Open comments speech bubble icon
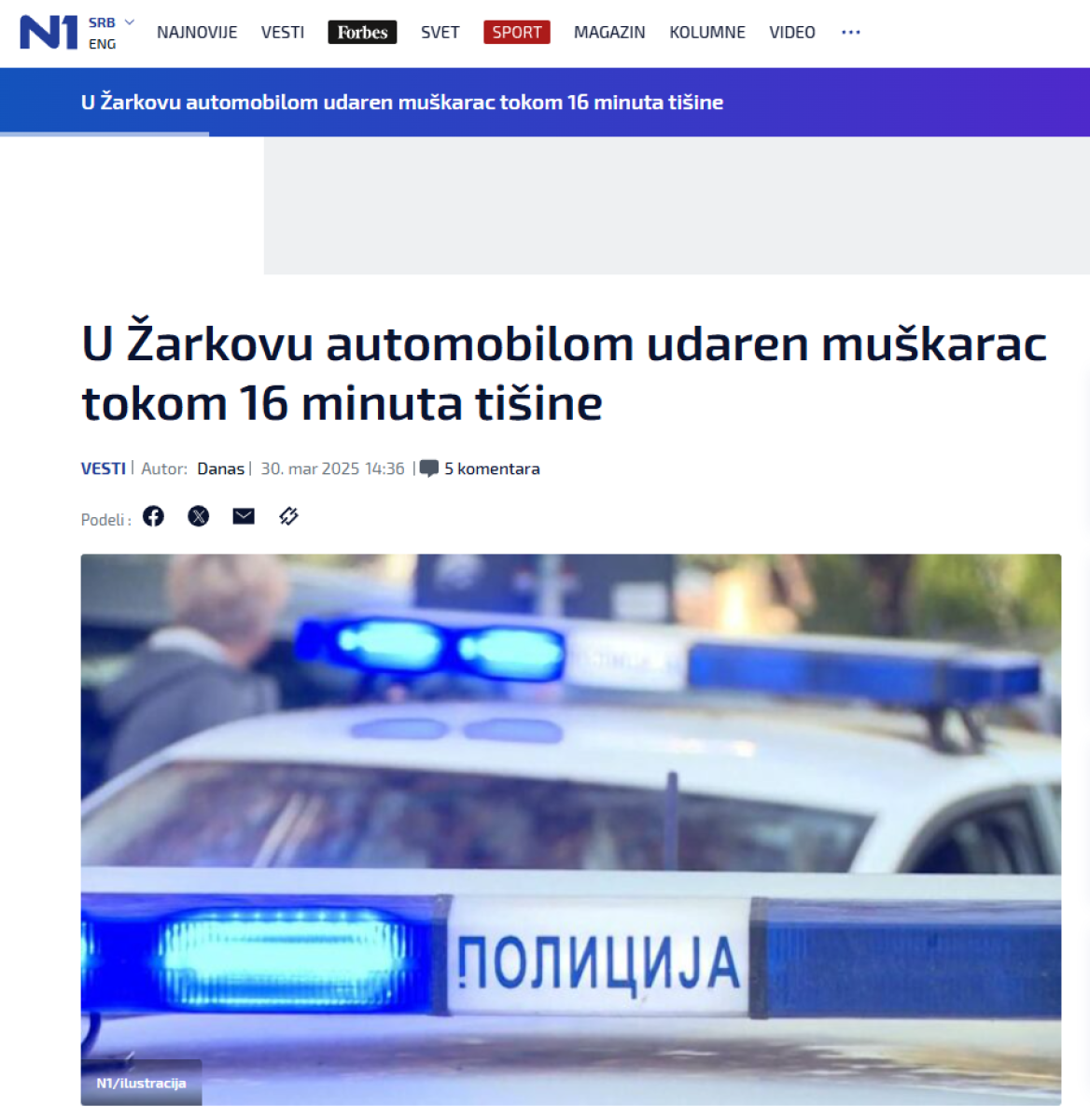Viewport: 1090px width, 1120px height. point(429,469)
